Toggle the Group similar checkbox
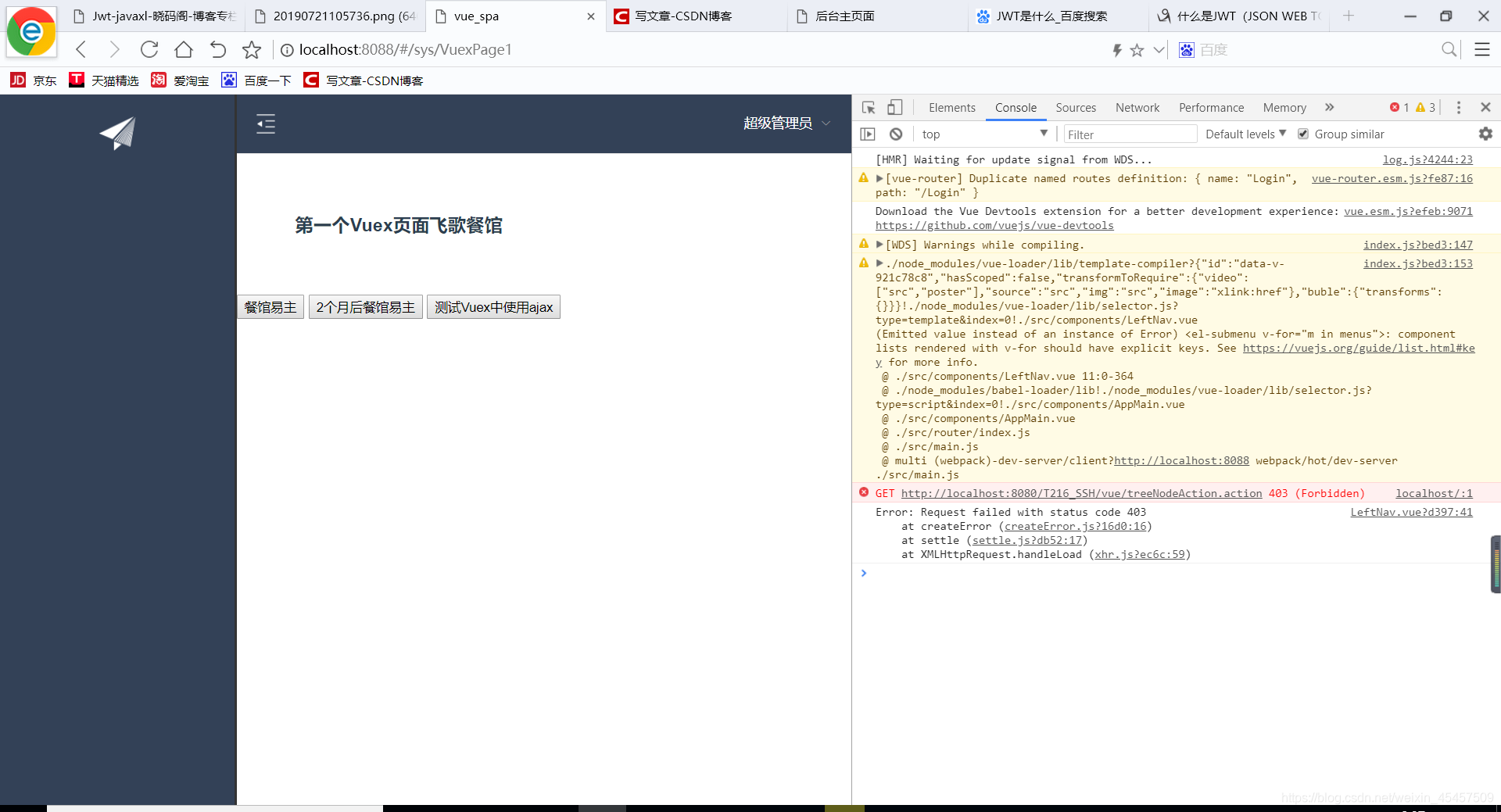 pyautogui.click(x=1303, y=134)
